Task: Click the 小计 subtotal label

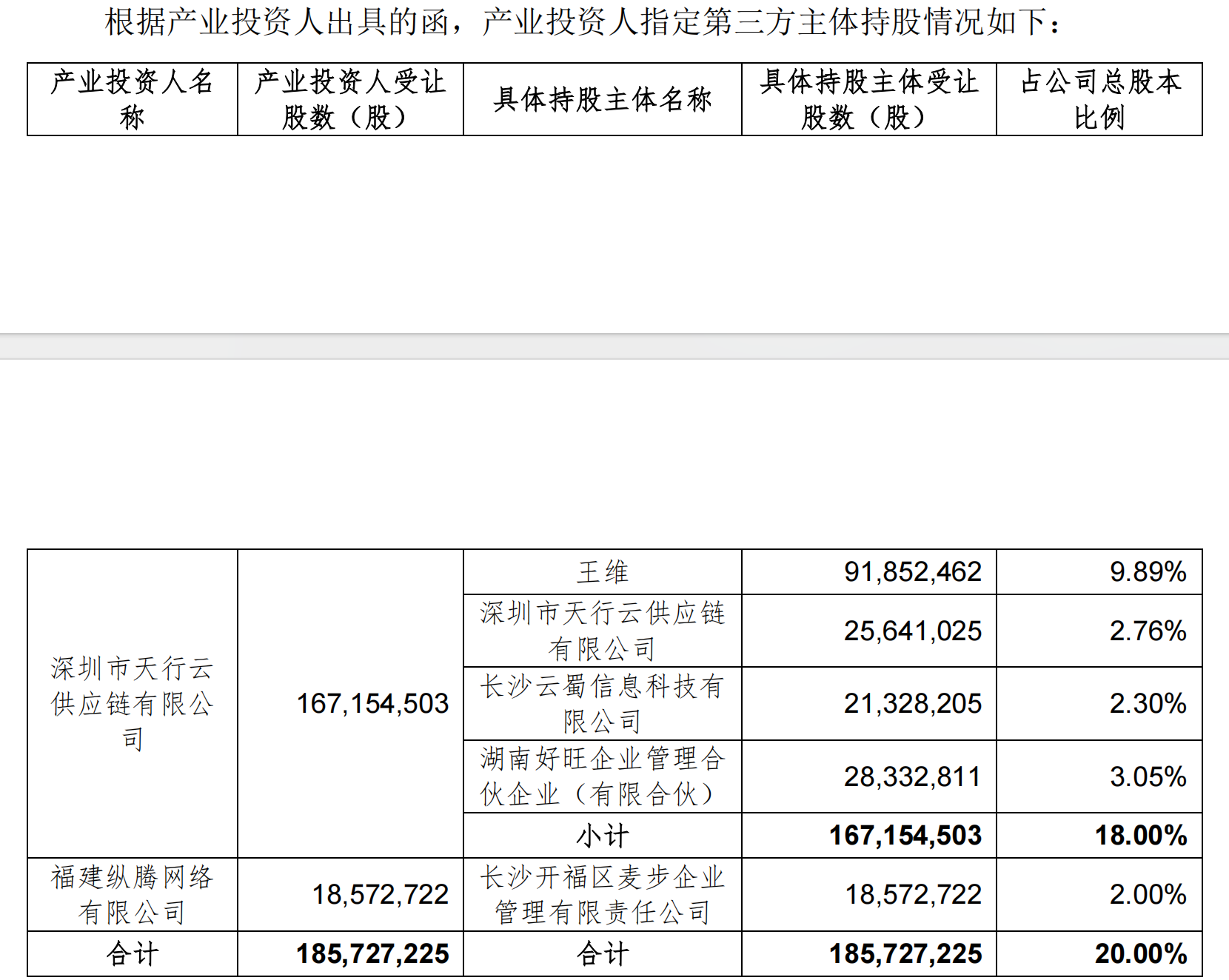Action: [x=603, y=836]
